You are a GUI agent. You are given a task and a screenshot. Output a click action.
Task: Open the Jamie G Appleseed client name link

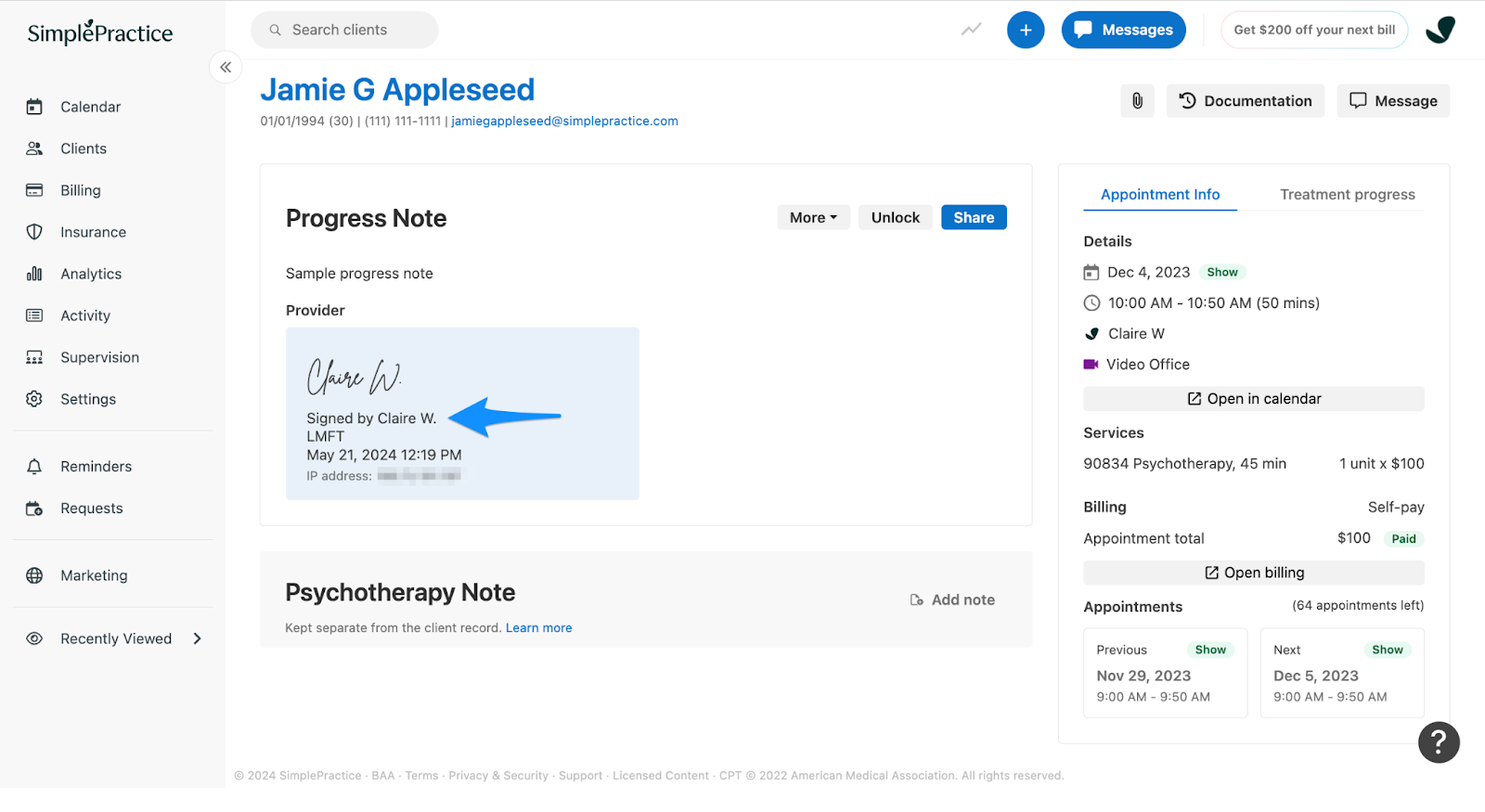tap(397, 90)
